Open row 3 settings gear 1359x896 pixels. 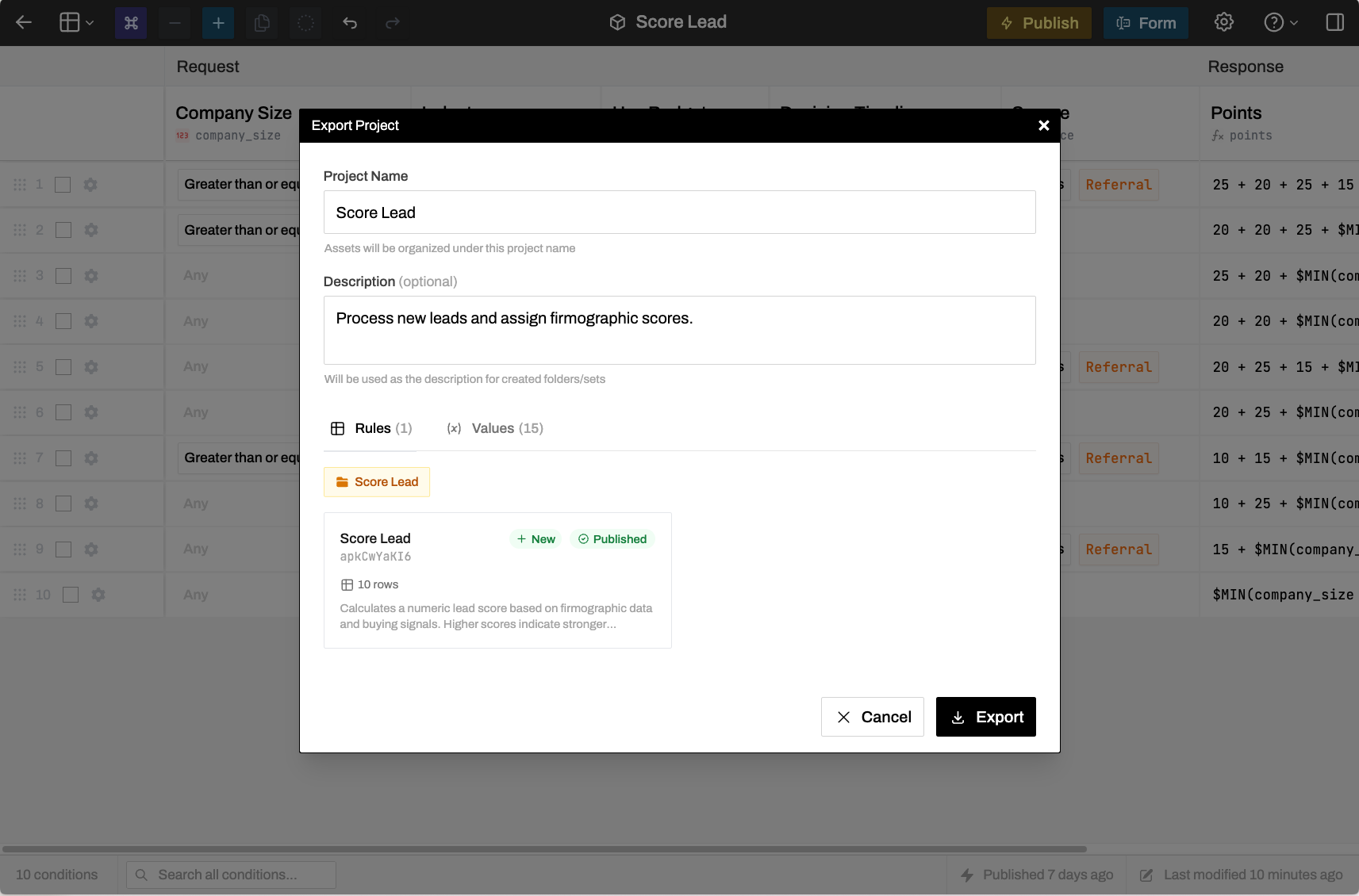click(x=91, y=276)
